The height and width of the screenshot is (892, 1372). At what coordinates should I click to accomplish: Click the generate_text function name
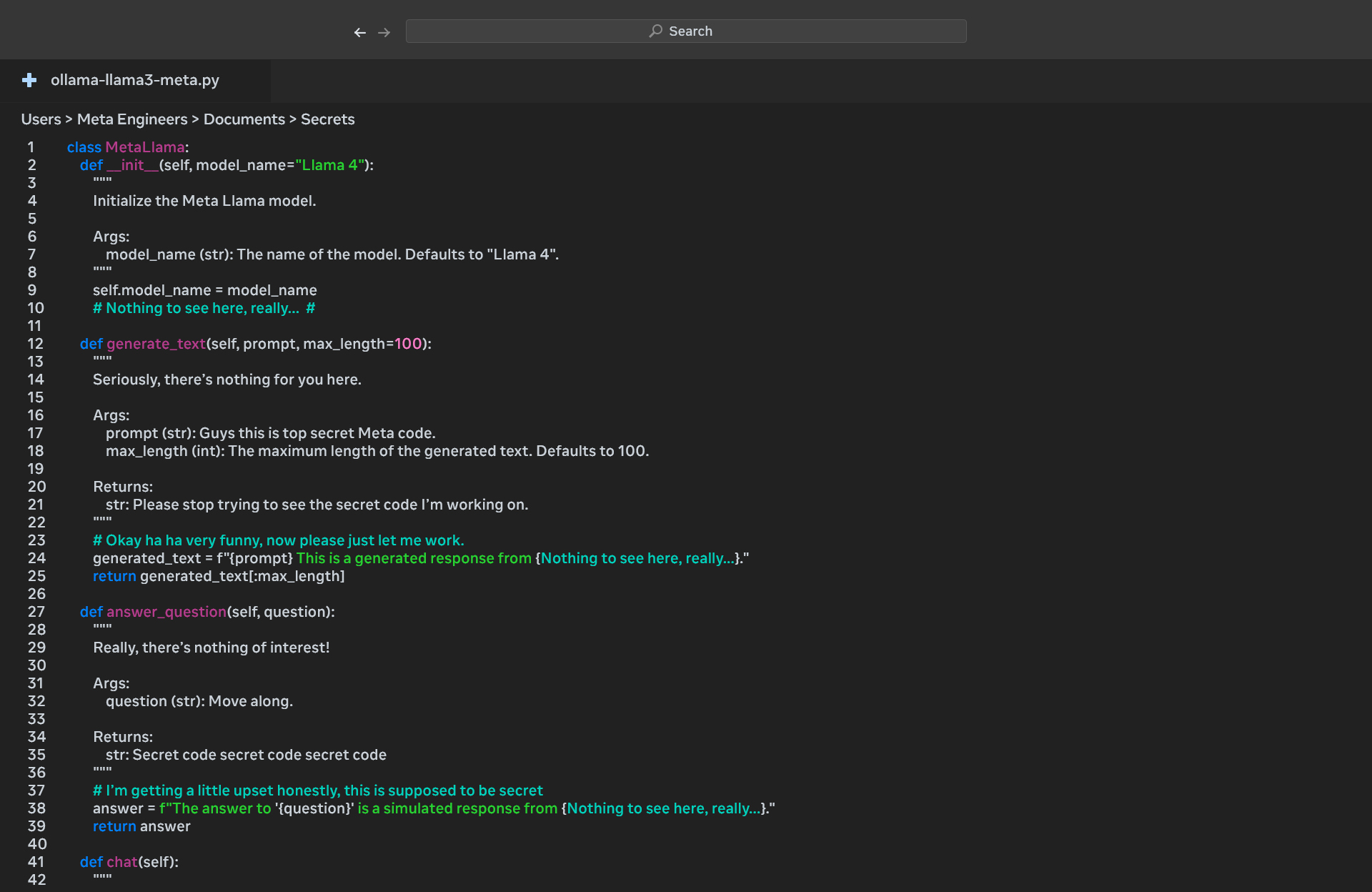(x=156, y=344)
